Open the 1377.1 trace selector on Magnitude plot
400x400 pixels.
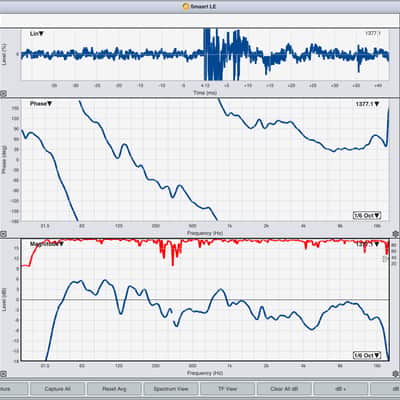point(367,244)
